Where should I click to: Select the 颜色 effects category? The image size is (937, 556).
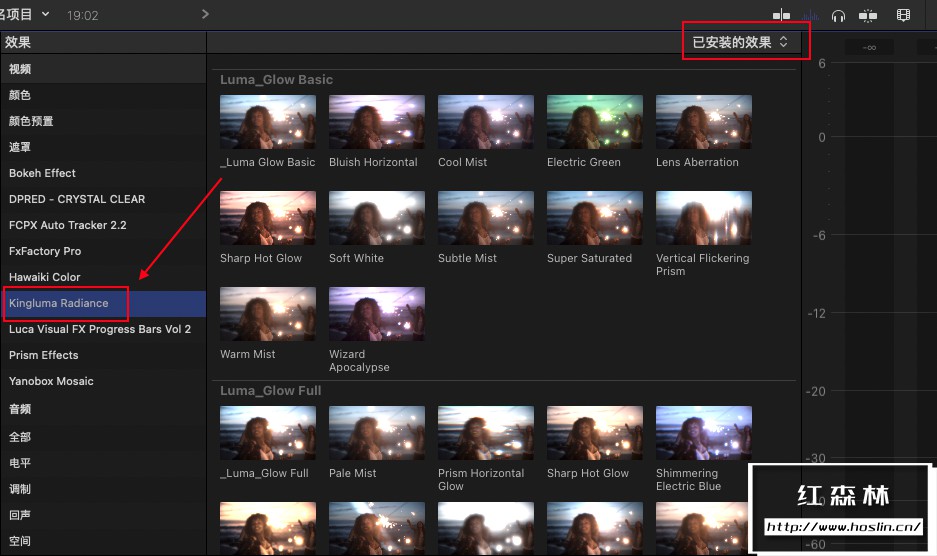click(x=103, y=95)
